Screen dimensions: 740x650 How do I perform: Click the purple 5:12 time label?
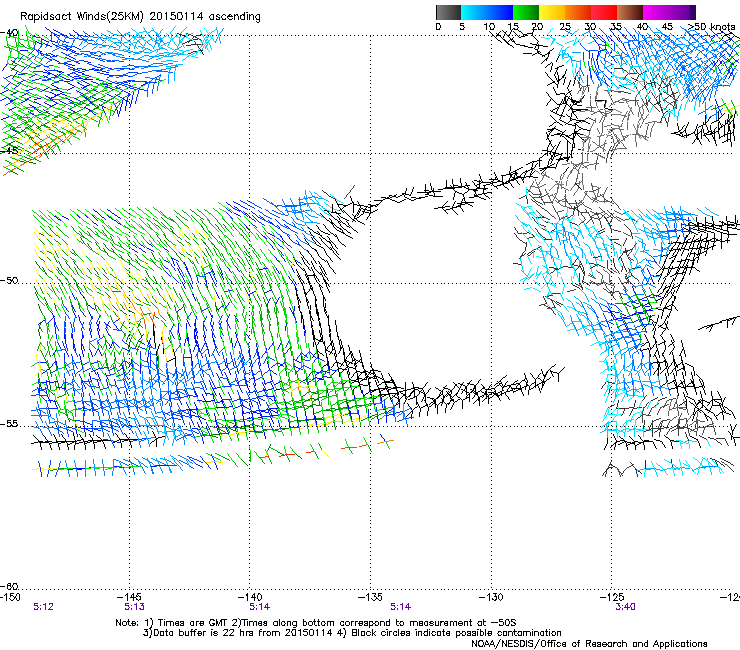click(43, 607)
